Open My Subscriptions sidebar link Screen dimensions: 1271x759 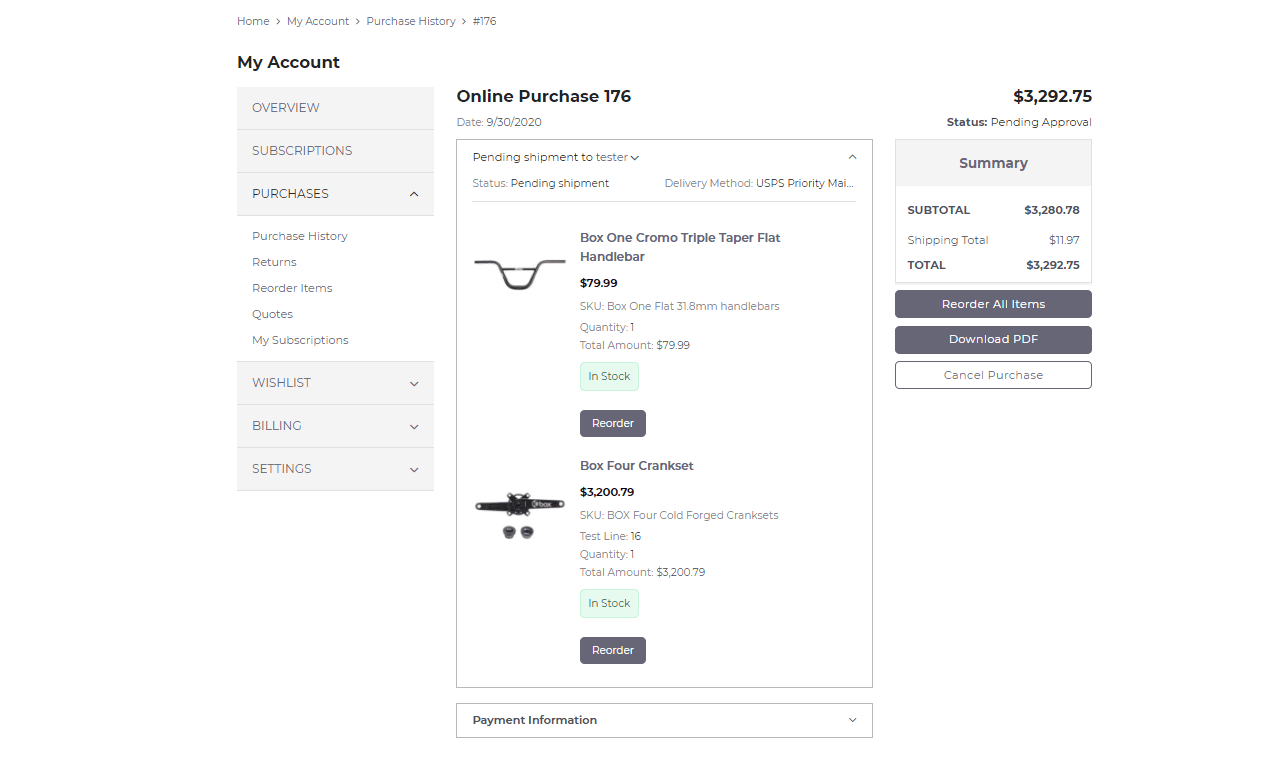[x=300, y=340]
